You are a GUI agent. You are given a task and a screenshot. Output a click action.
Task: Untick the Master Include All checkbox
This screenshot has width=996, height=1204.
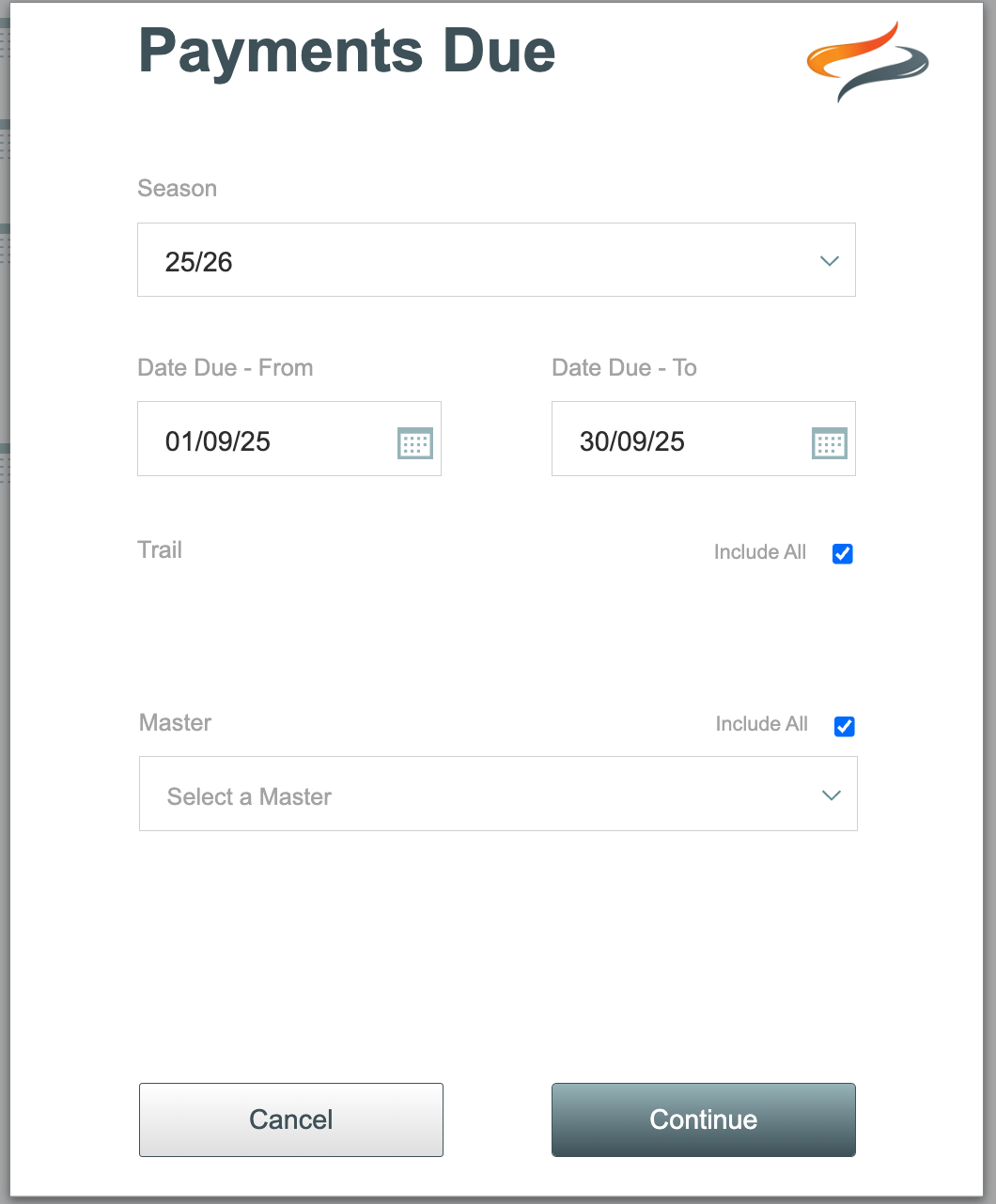click(x=845, y=726)
